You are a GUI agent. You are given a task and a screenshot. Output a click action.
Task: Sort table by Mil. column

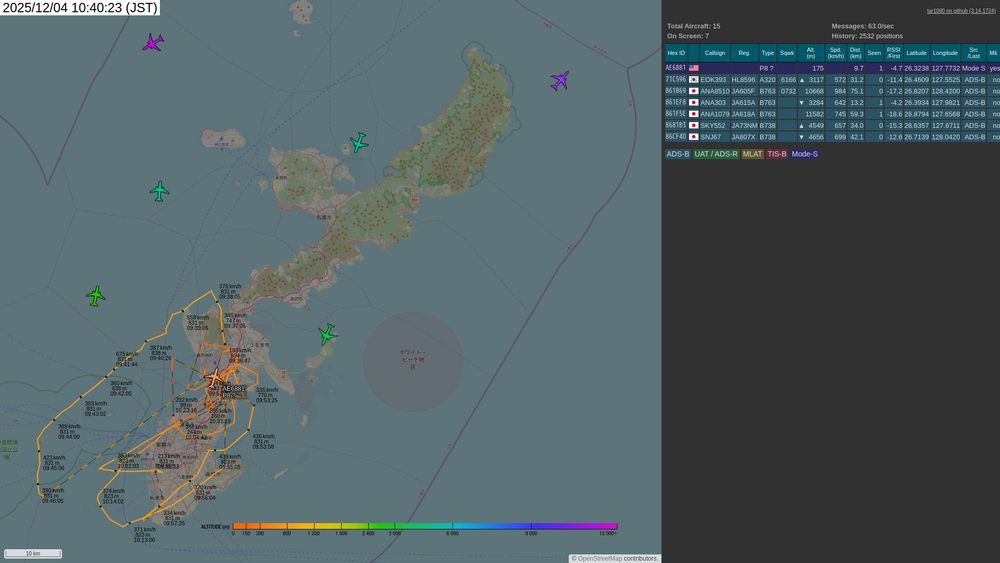point(993,53)
